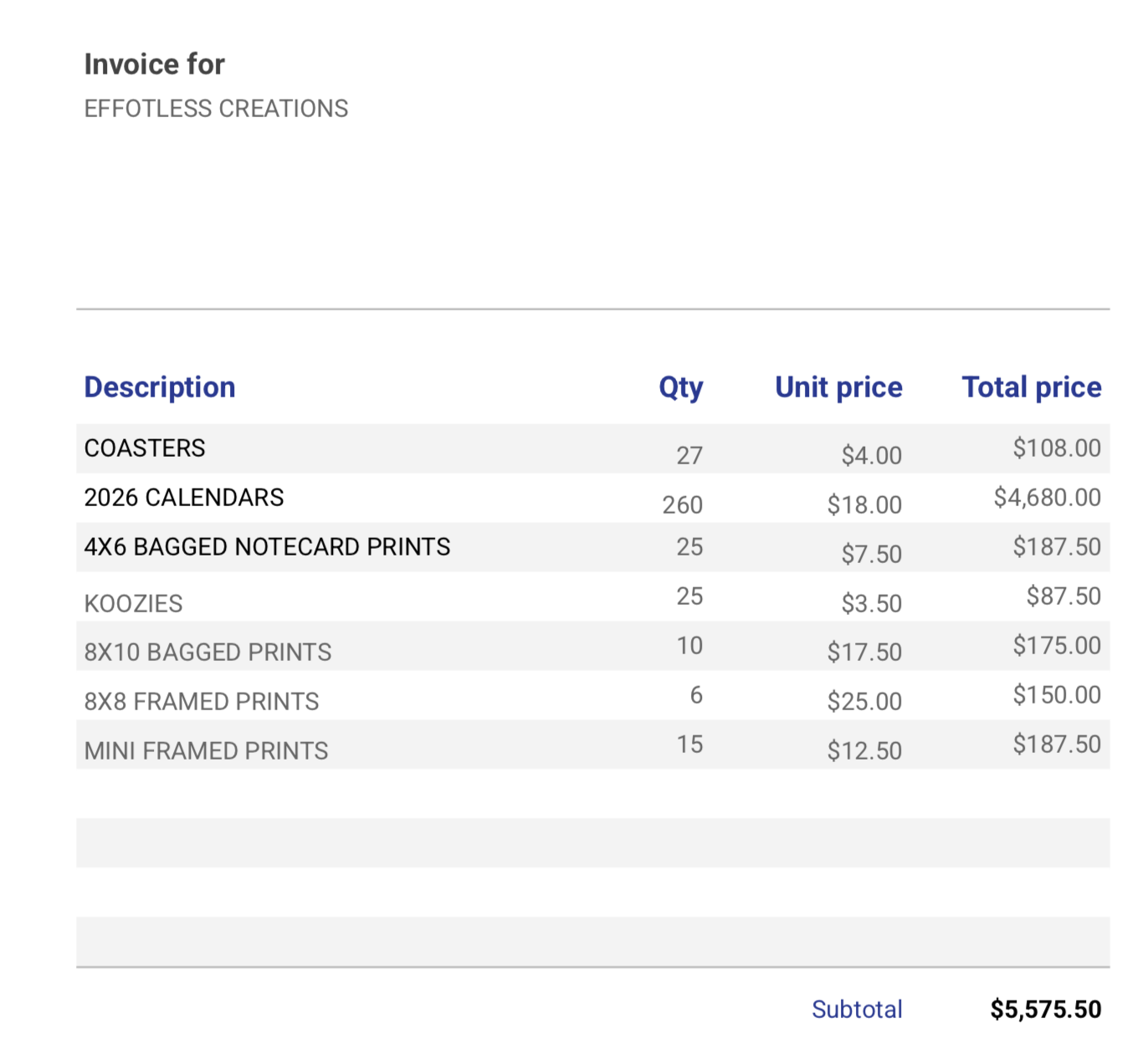Click the Invoice for heading
Viewport: 1148px width, 1044px height.
[x=154, y=64]
